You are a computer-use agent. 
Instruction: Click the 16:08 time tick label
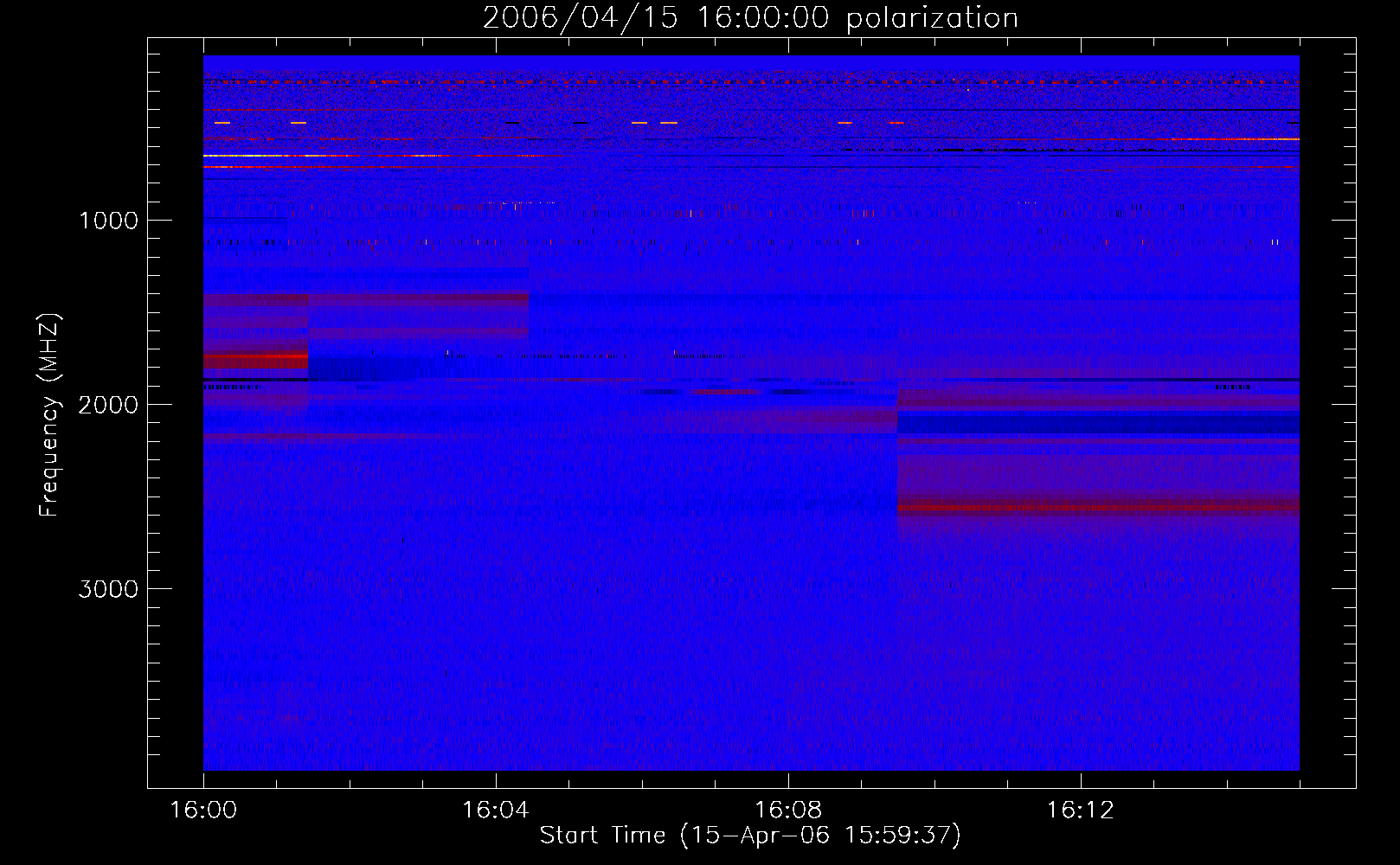point(788,811)
